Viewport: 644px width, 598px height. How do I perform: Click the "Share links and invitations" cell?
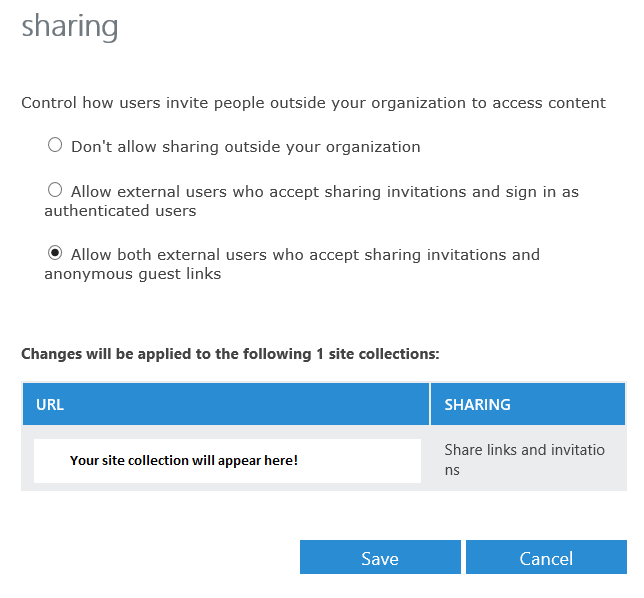524,460
